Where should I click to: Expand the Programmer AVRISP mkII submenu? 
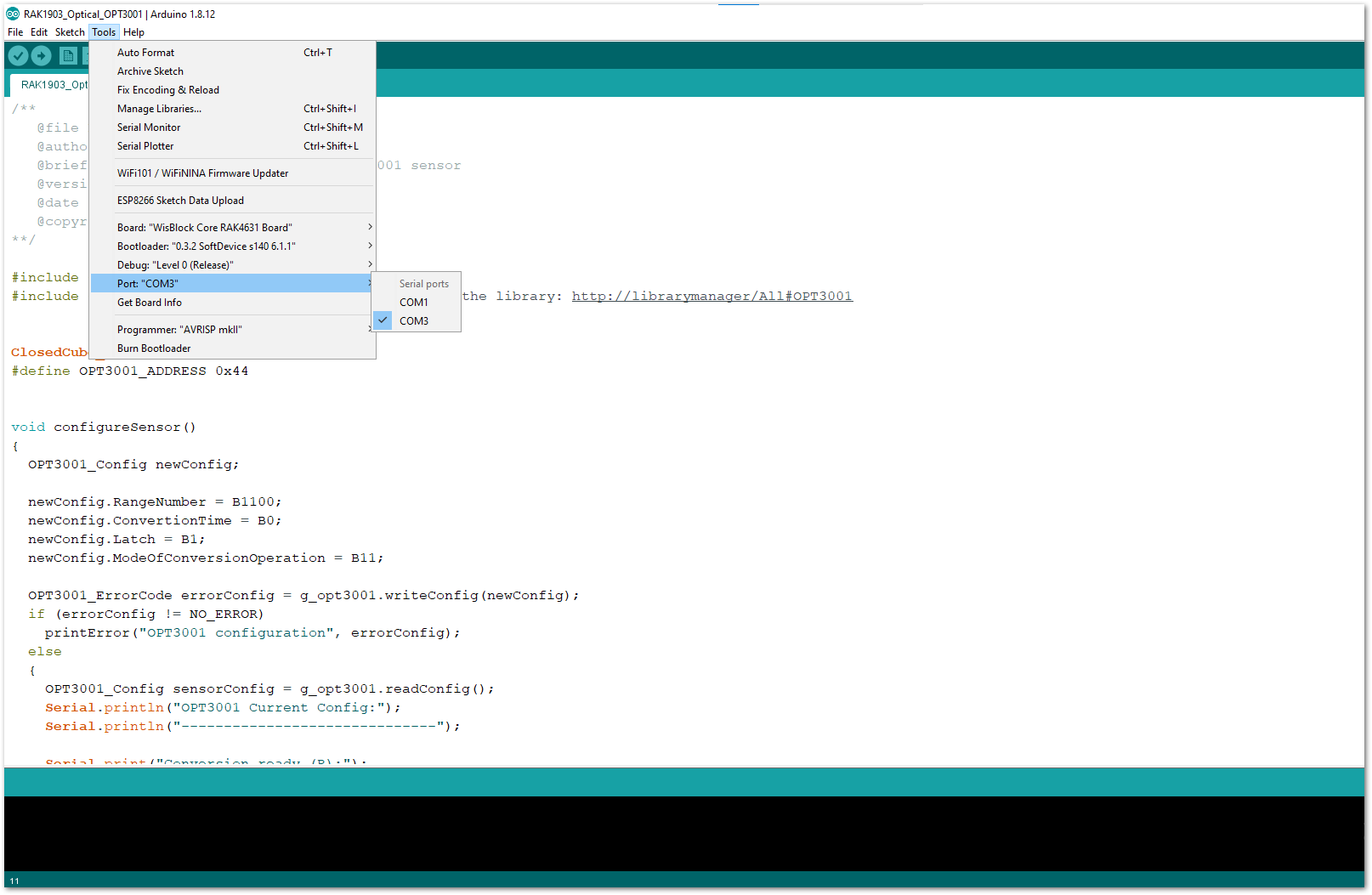pos(232,330)
